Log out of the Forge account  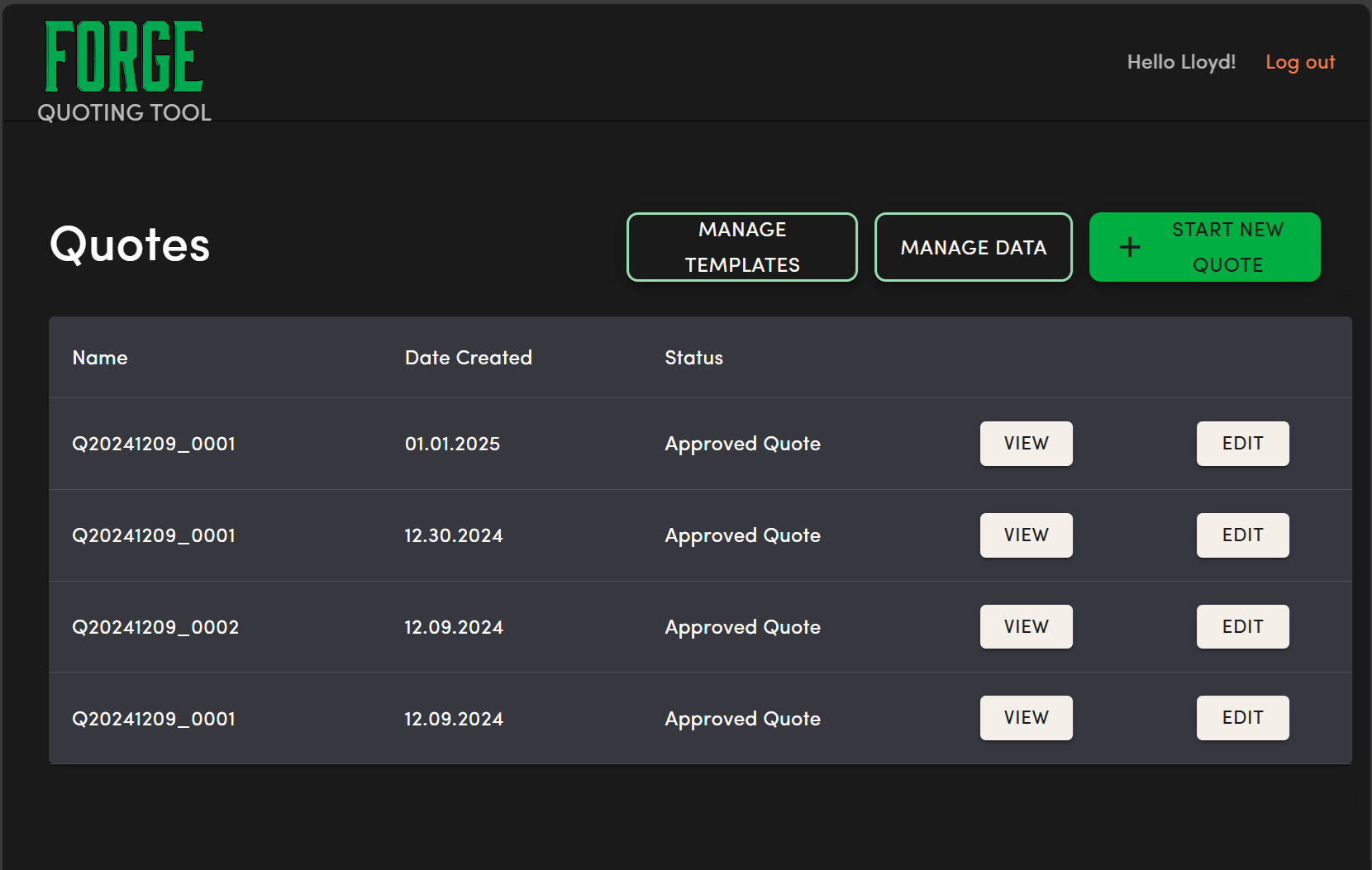pos(1299,62)
